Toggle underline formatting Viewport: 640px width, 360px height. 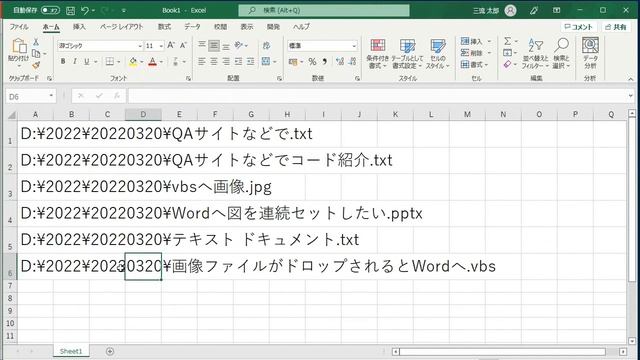[x=87, y=62]
